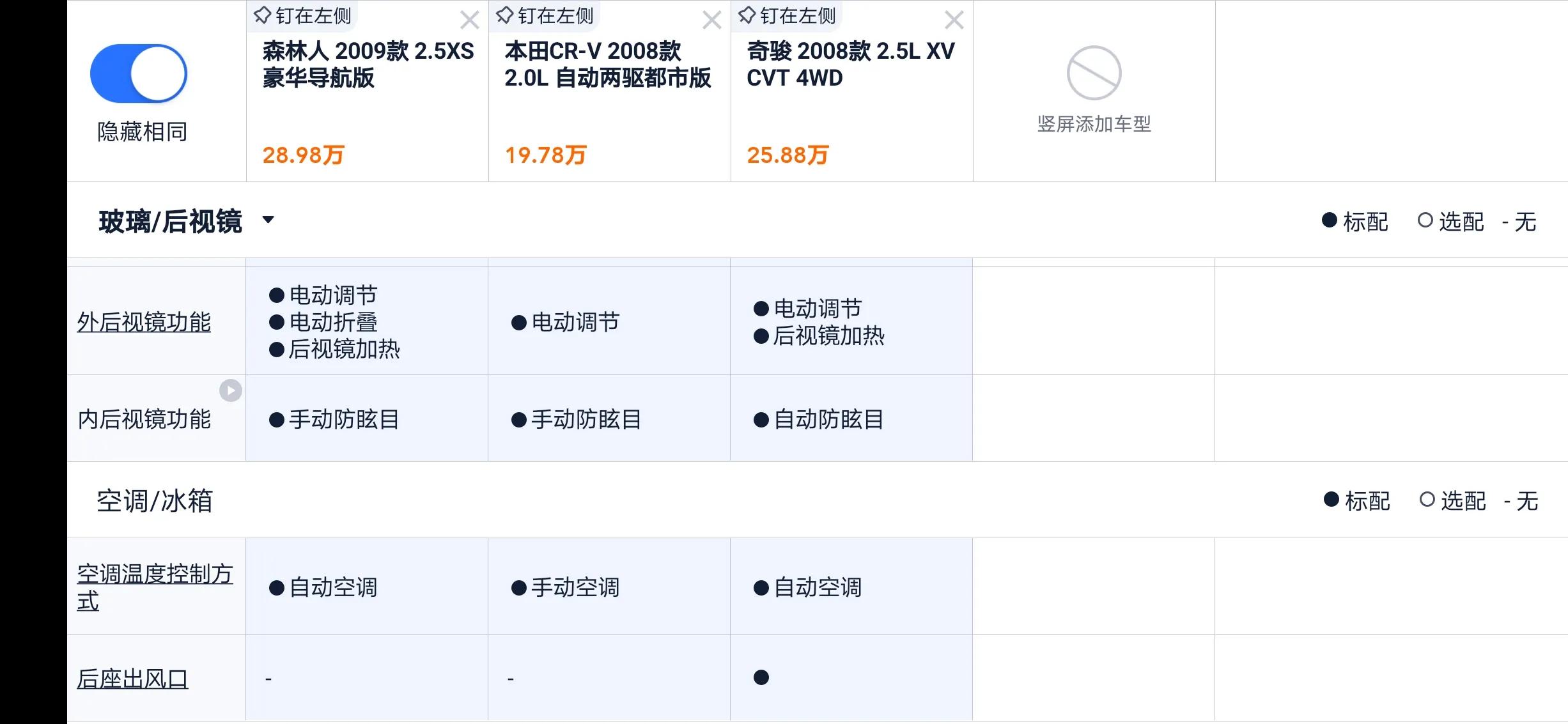
Task: Remove 森林人 from the comparison
Action: point(470,20)
